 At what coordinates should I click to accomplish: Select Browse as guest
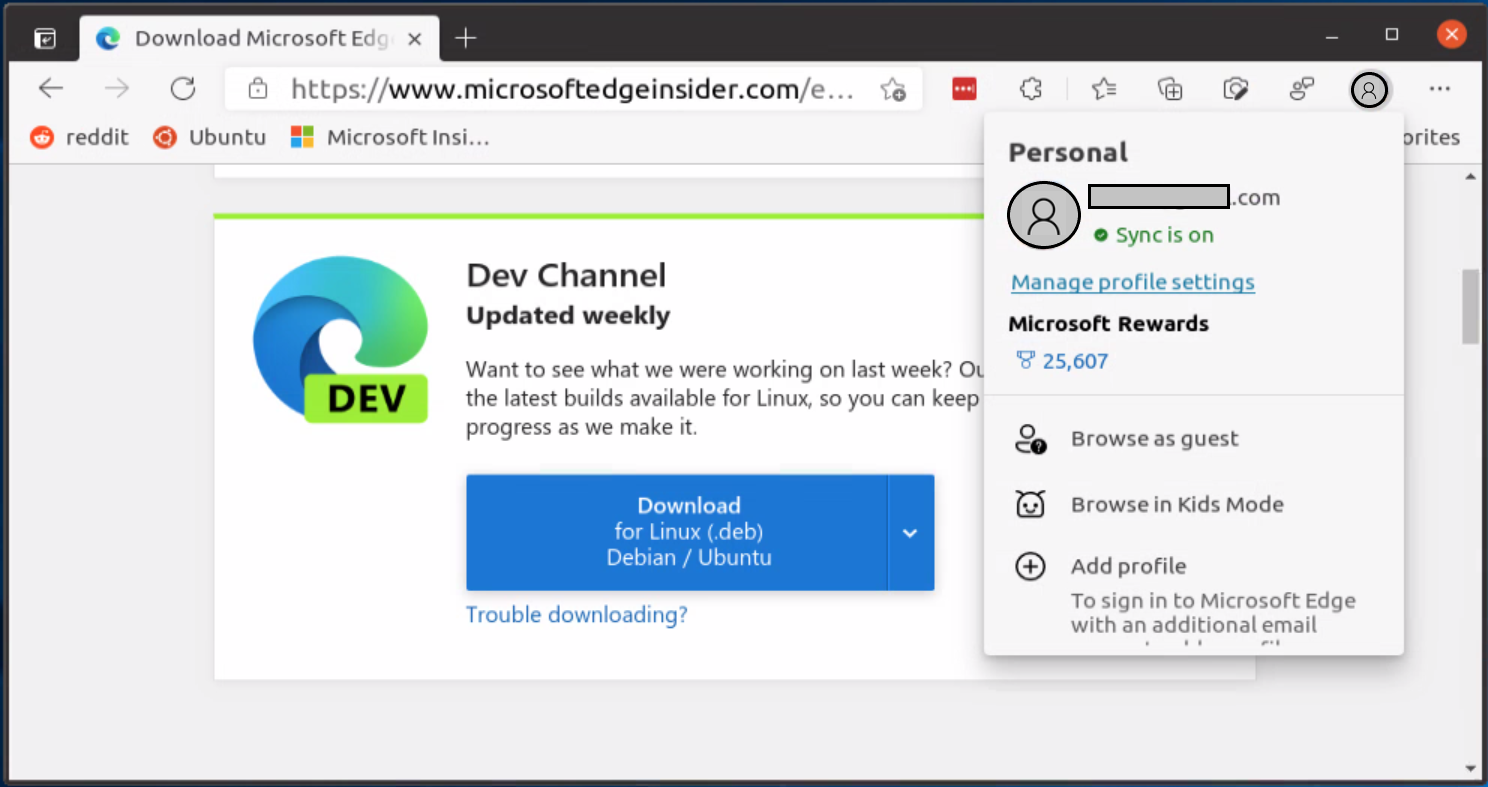(1154, 438)
